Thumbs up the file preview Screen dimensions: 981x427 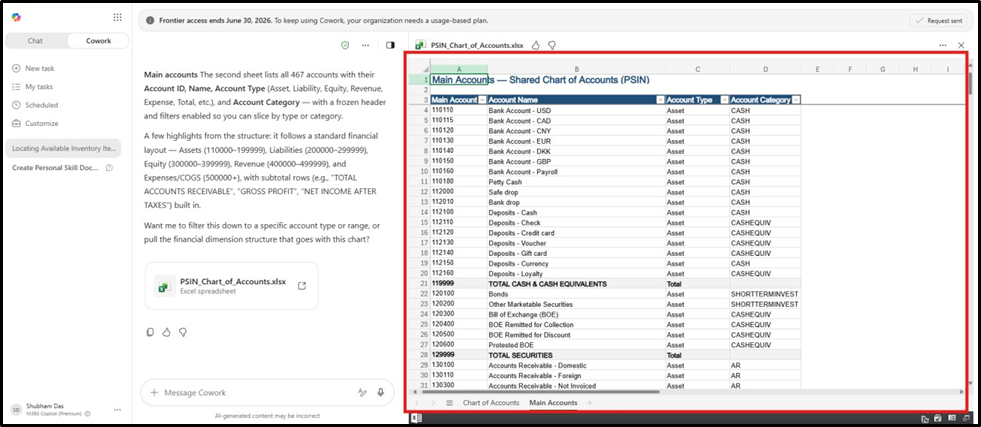(536, 45)
